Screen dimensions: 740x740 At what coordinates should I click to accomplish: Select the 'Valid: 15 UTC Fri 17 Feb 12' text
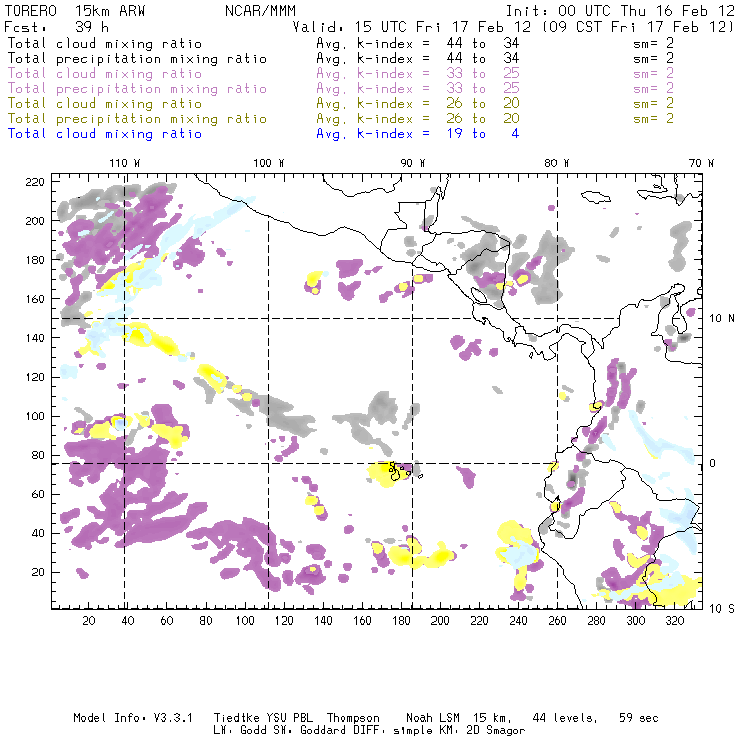[x=412, y=27]
